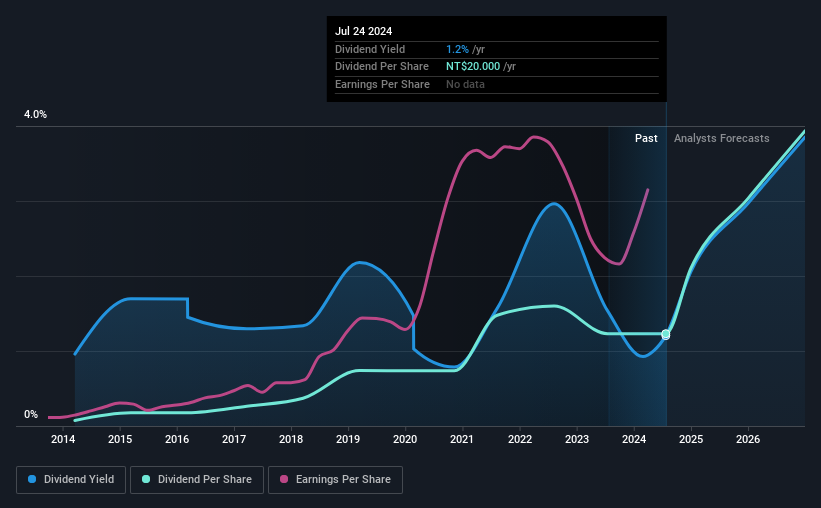Click the teal Dividend Per Share legend dot
The image size is (821, 508).
tap(146, 479)
